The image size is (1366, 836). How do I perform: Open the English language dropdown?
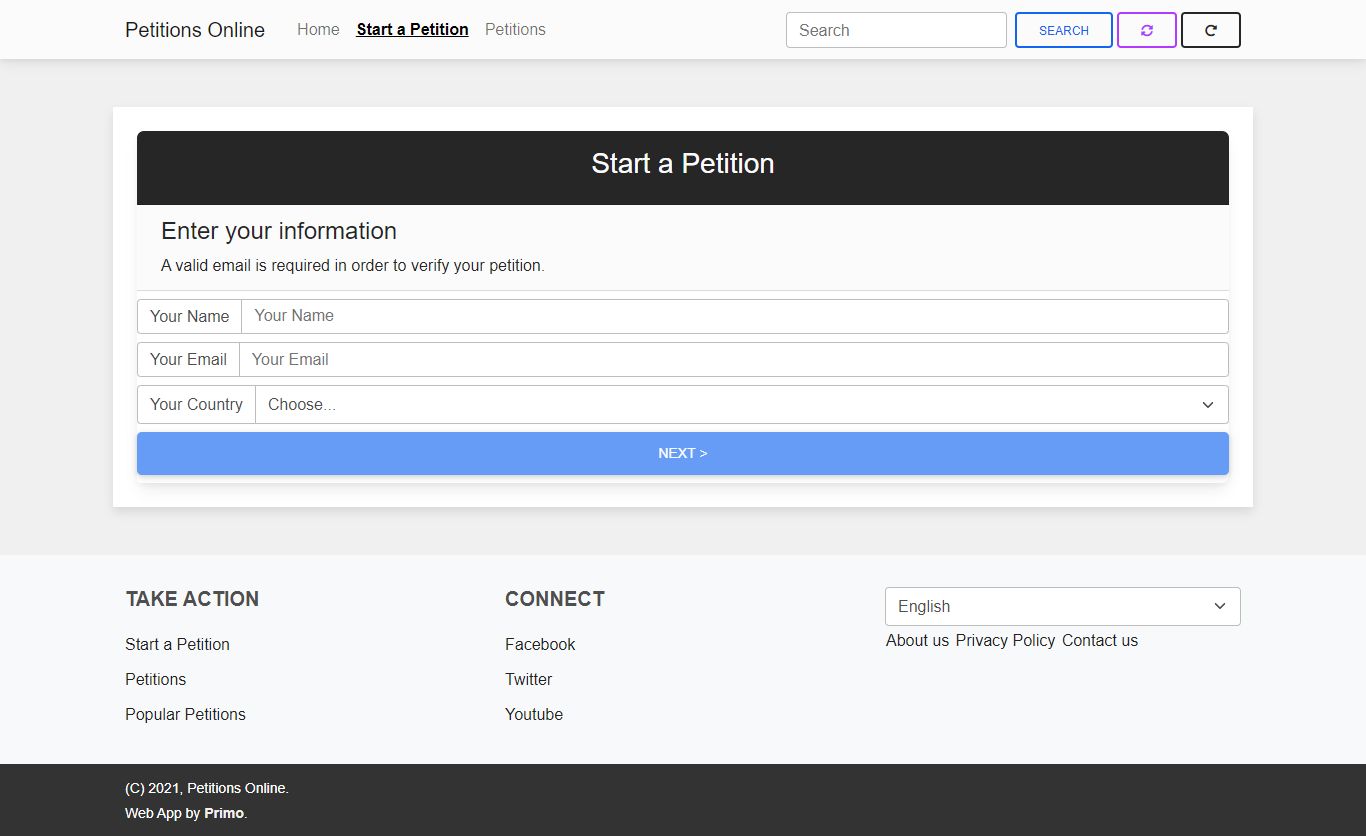pyautogui.click(x=1062, y=607)
